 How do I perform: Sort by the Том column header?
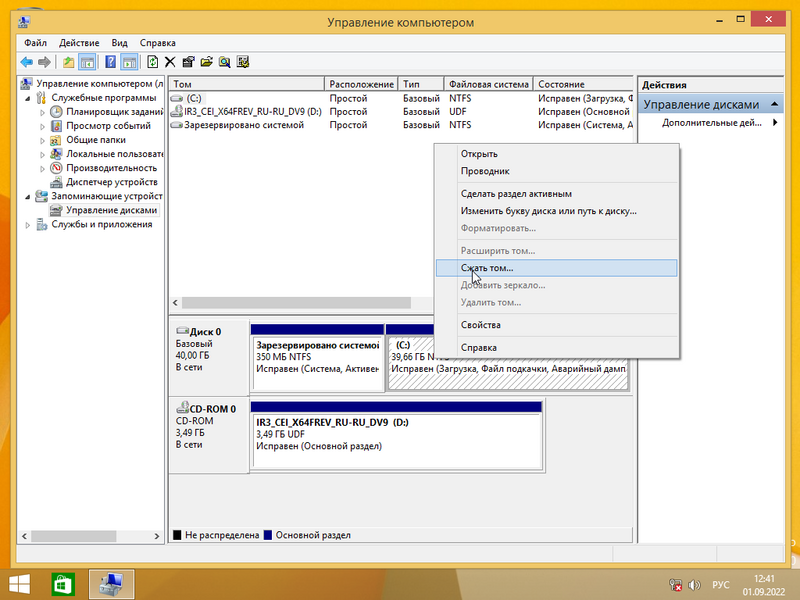247,84
